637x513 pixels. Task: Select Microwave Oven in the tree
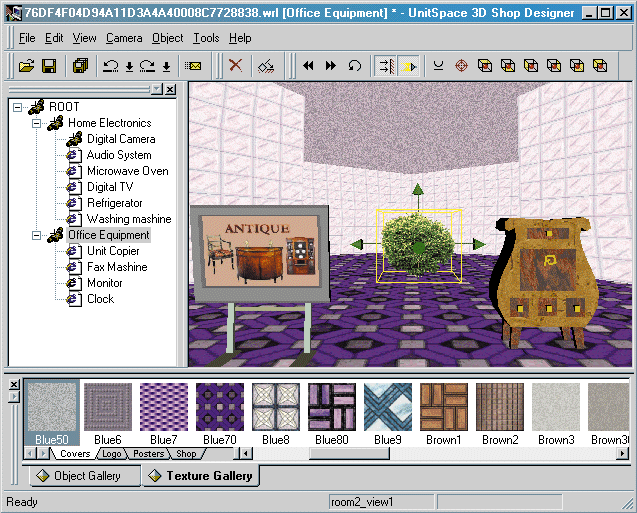[x=127, y=171]
